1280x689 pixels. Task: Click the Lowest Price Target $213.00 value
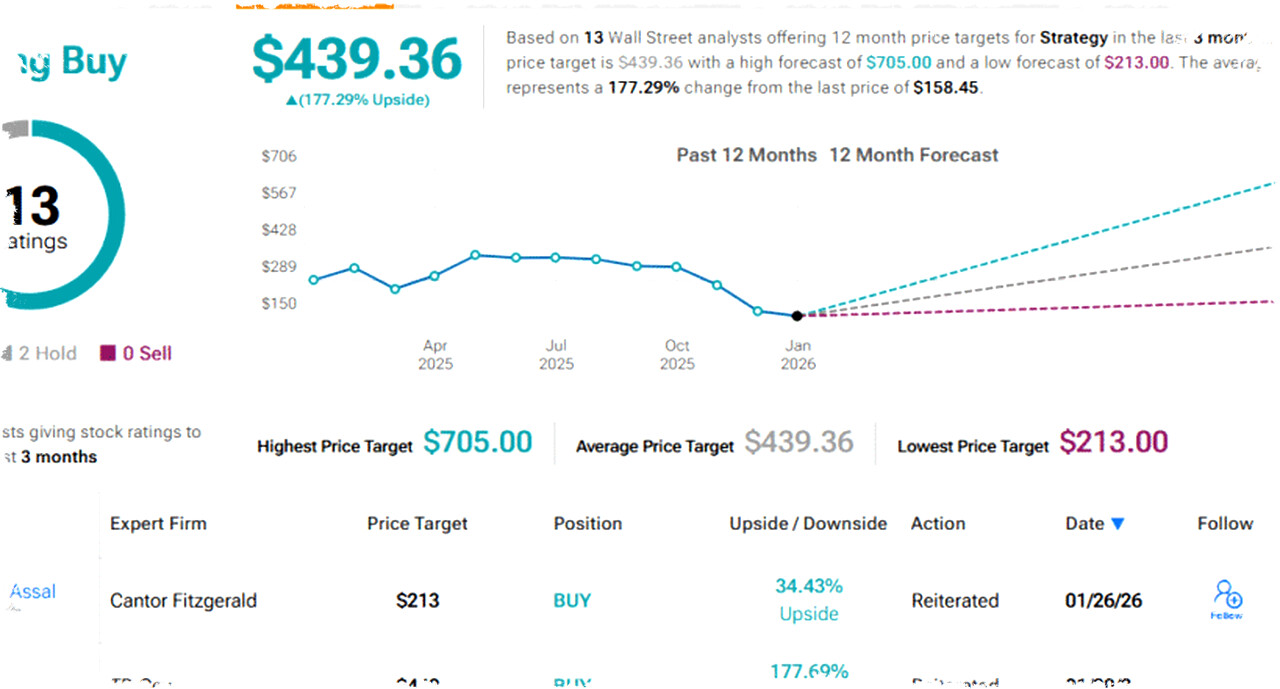[1114, 442]
